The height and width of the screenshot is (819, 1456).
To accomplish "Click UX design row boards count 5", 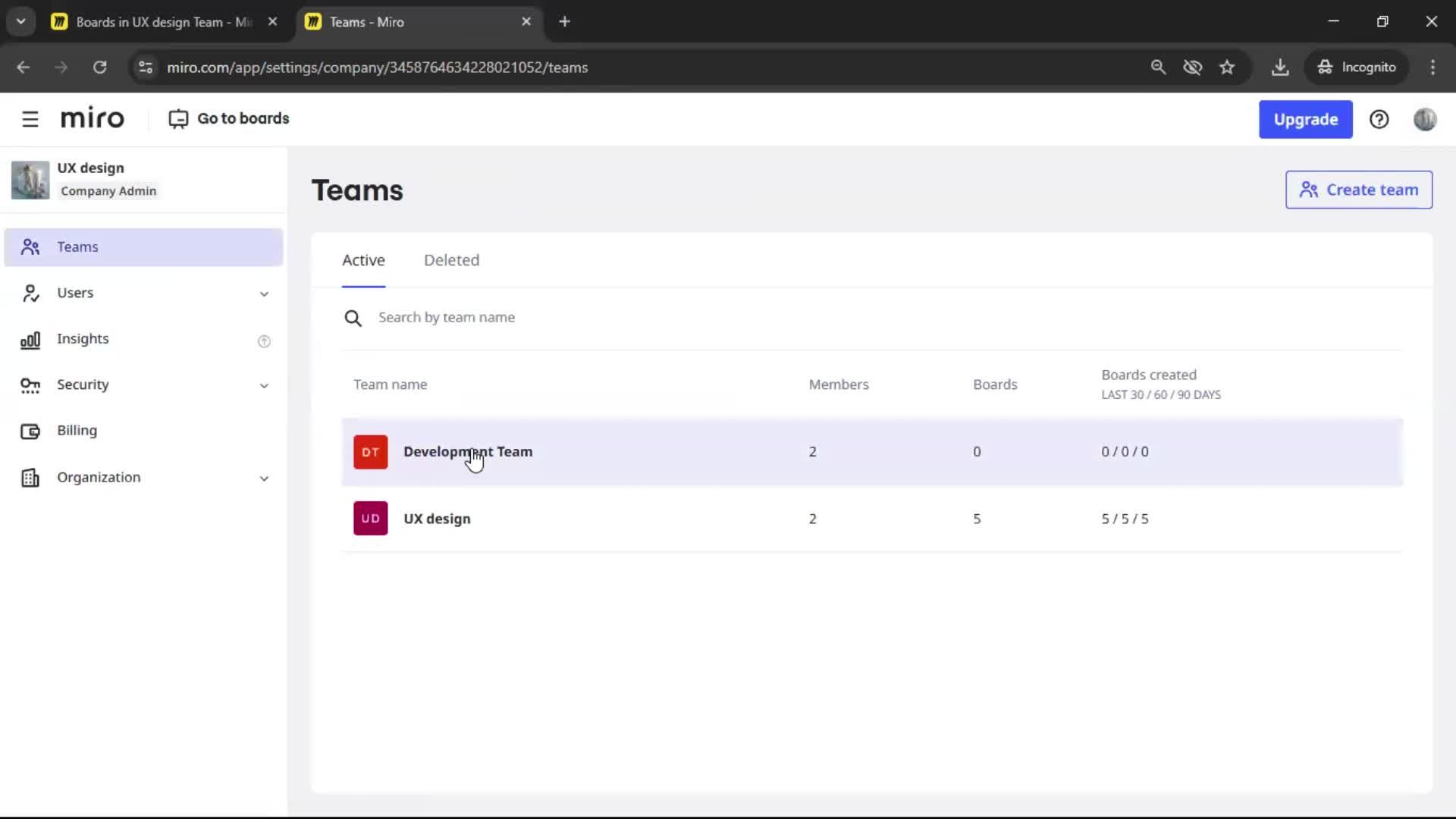I will pyautogui.click(x=977, y=519).
